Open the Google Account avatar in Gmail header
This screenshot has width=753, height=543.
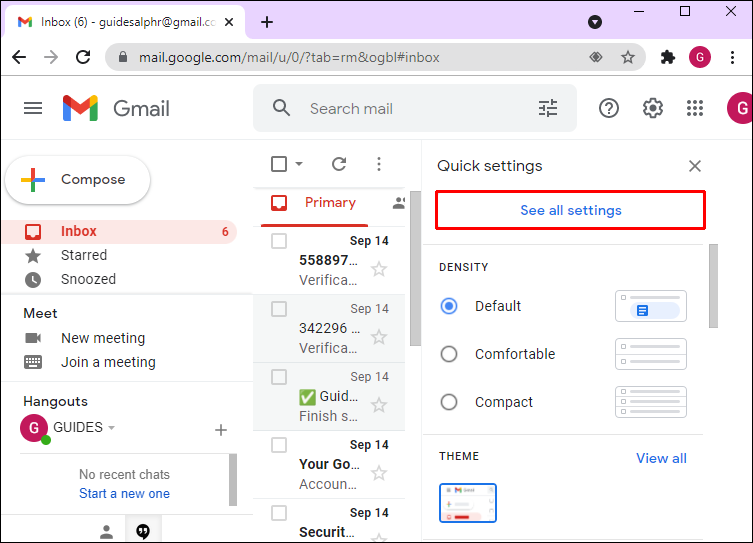740,109
